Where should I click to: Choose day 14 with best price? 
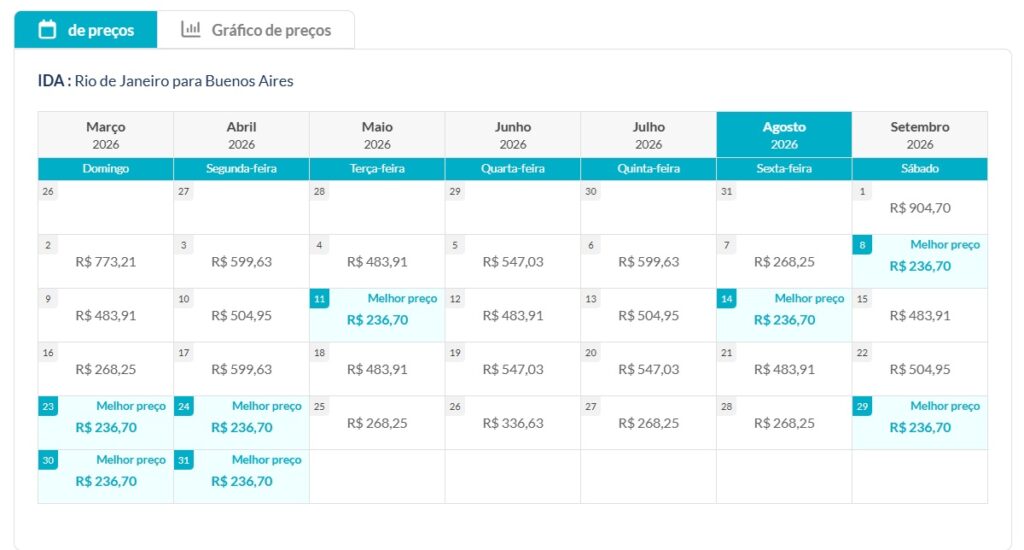coord(784,316)
